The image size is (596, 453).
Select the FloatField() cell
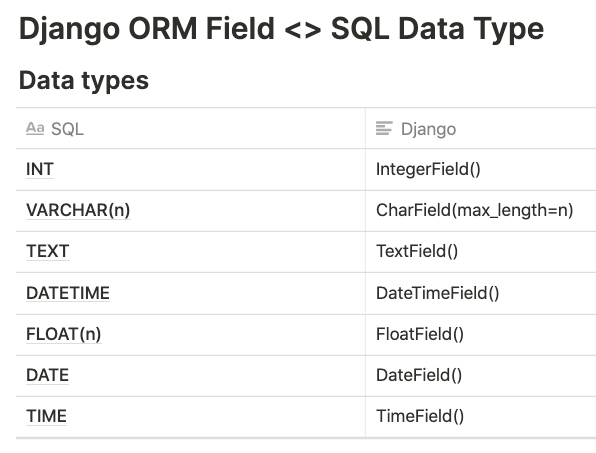[481, 335]
